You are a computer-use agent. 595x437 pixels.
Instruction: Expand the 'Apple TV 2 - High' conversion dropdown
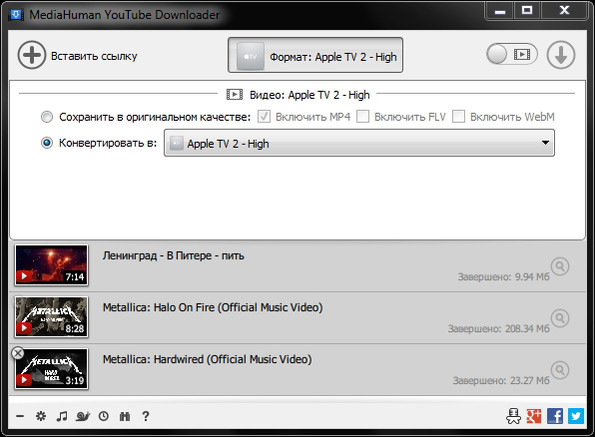(359, 143)
